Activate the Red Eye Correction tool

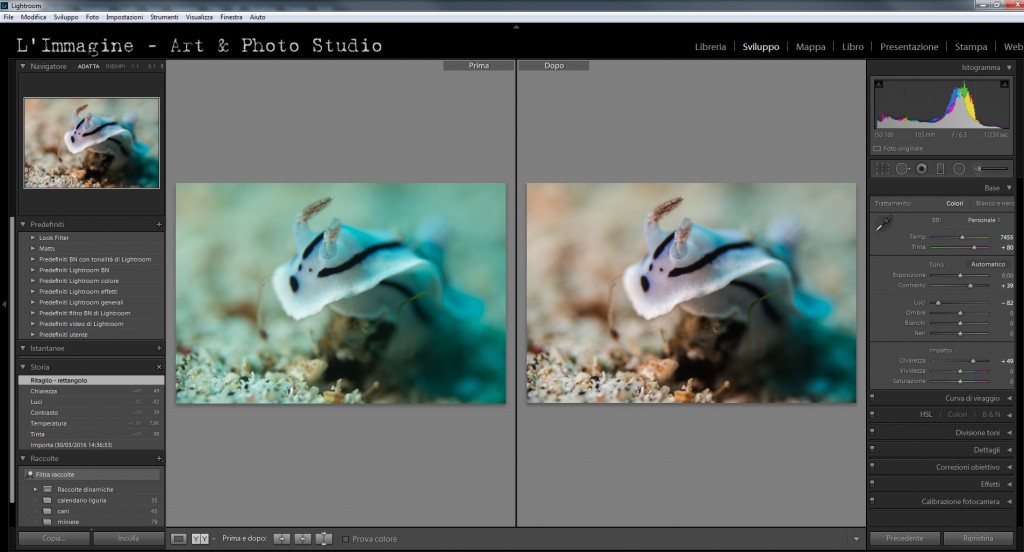point(921,169)
